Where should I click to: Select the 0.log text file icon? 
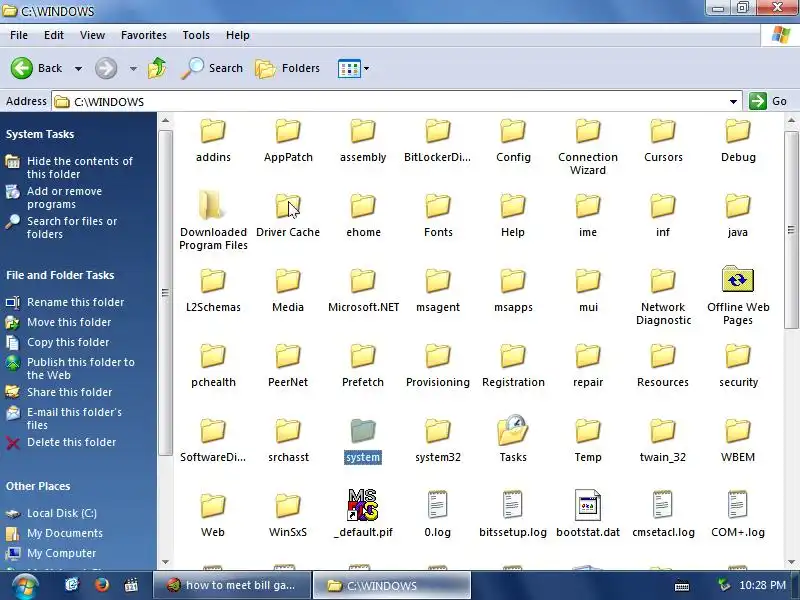[438, 505]
